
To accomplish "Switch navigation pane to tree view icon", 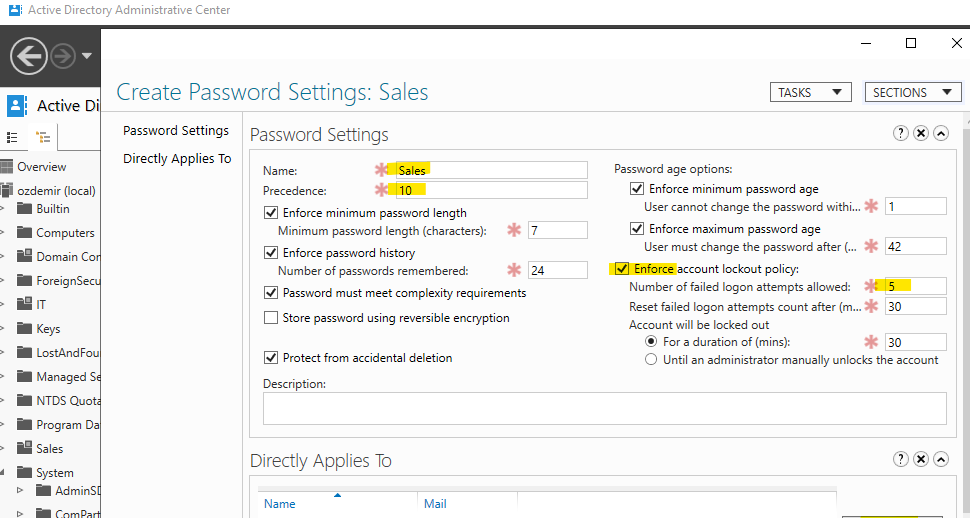I will pos(43,137).
